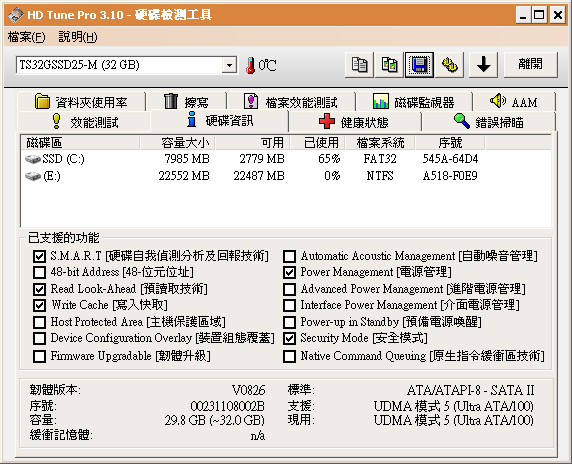Viewport: 572px width, 464px height.
Task: Toggle the 48-bit Address checkbox
Action: point(39,272)
